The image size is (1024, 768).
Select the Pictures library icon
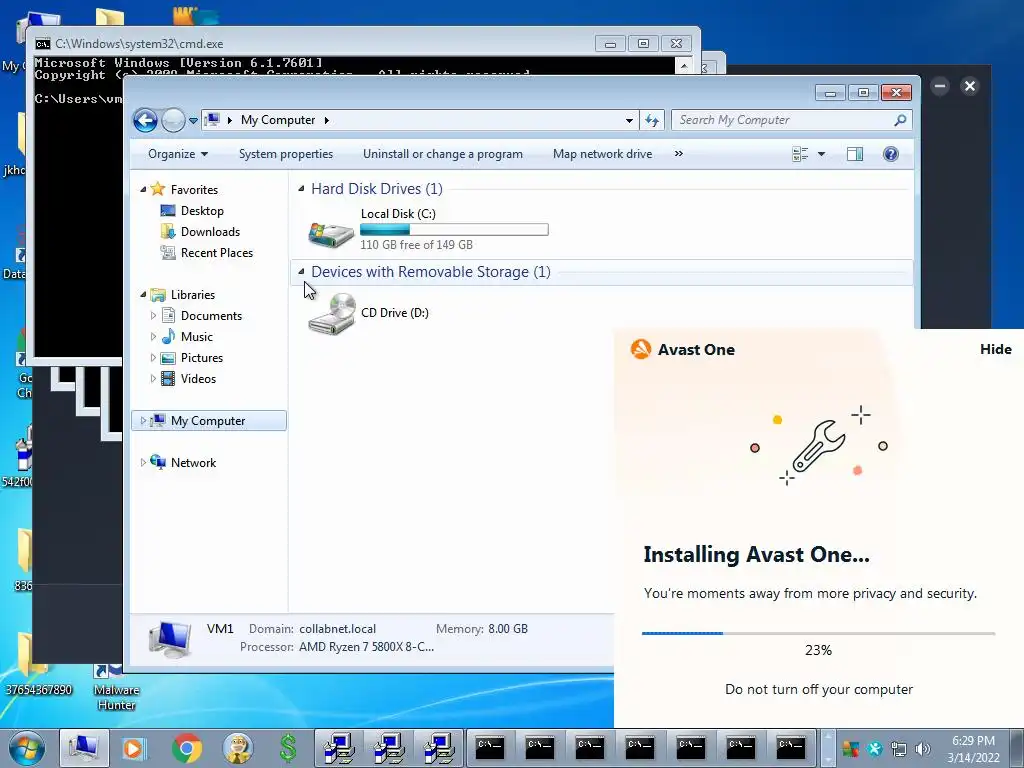click(168, 358)
